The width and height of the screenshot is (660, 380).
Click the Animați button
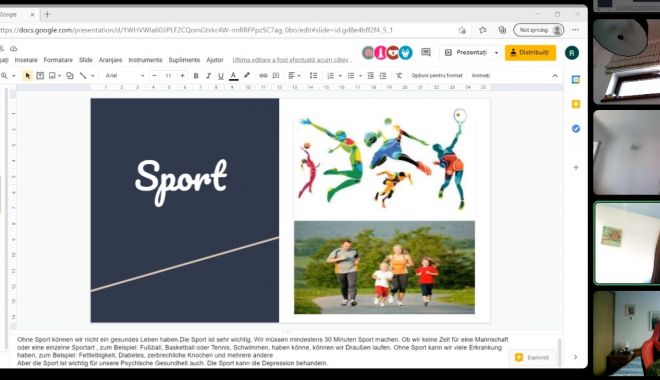pos(481,76)
